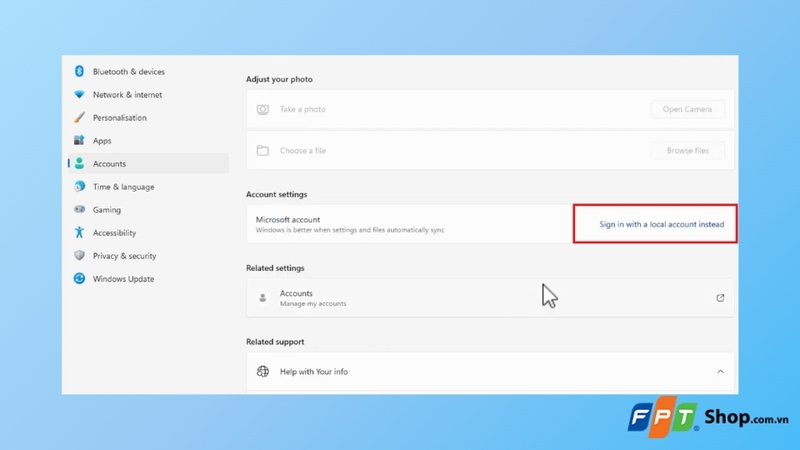
Task: Click the Windows Update sync icon
Action: [x=79, y=278]
